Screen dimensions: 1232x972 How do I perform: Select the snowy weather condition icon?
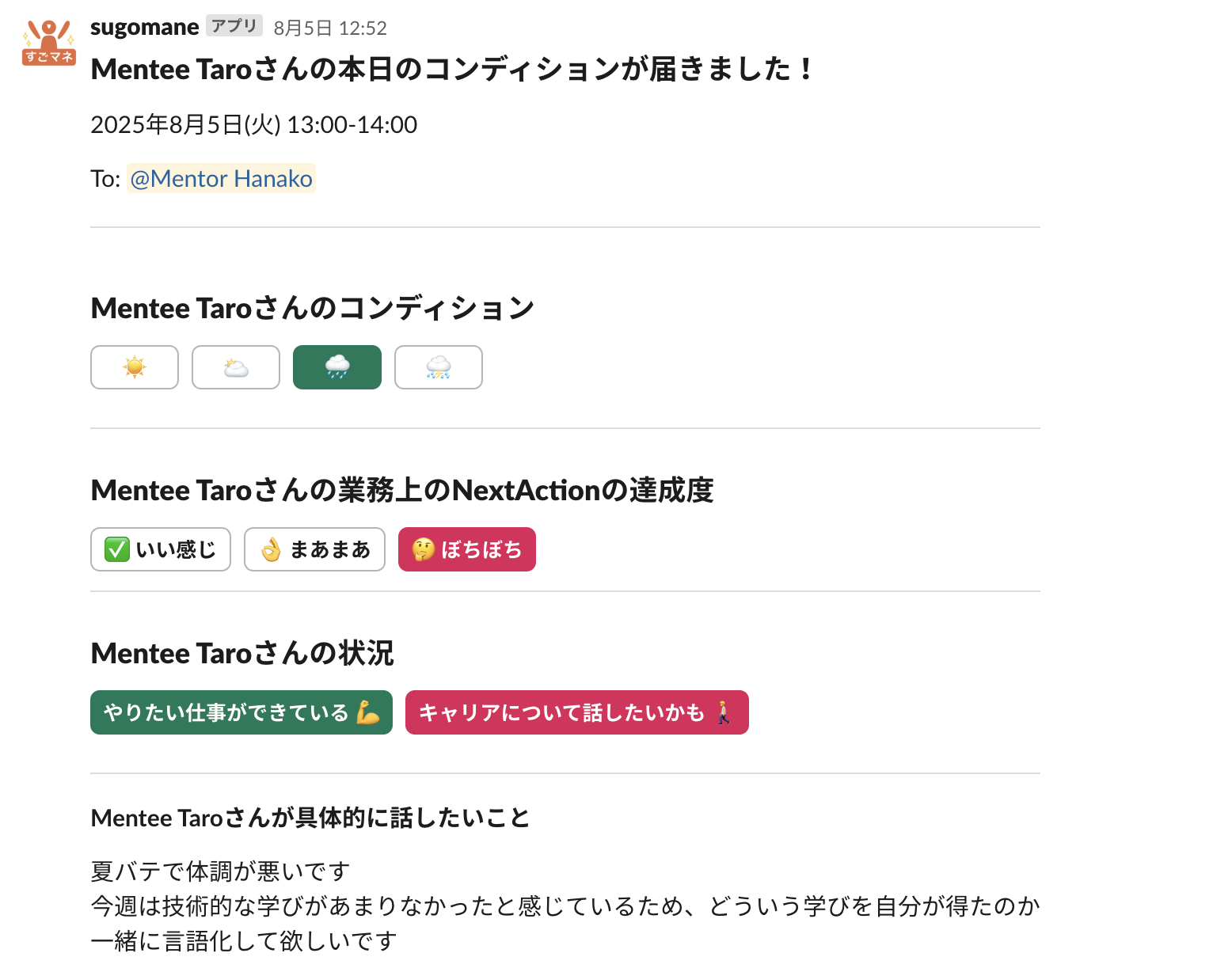click(438, 366)
